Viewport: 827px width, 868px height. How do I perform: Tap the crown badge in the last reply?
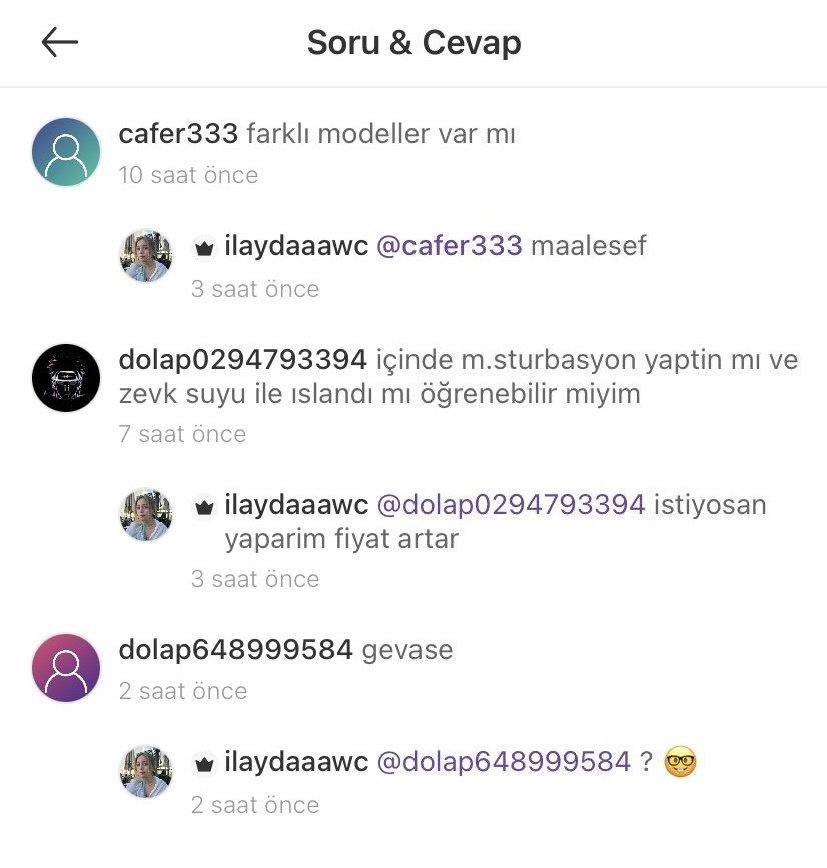(x=204, y=764)
